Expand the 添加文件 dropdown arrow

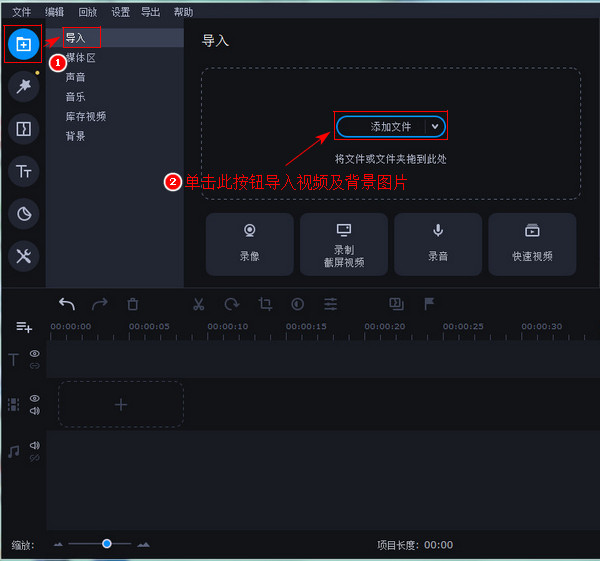435,126
